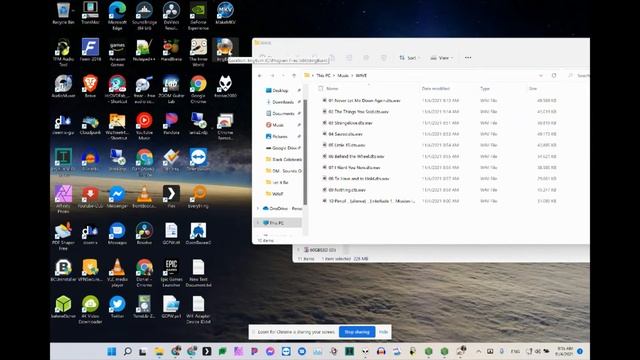Viewport: 640px width, 360px height.
Task: Open the YouTube Music desktop shortcut
Action: coord(144,126)
